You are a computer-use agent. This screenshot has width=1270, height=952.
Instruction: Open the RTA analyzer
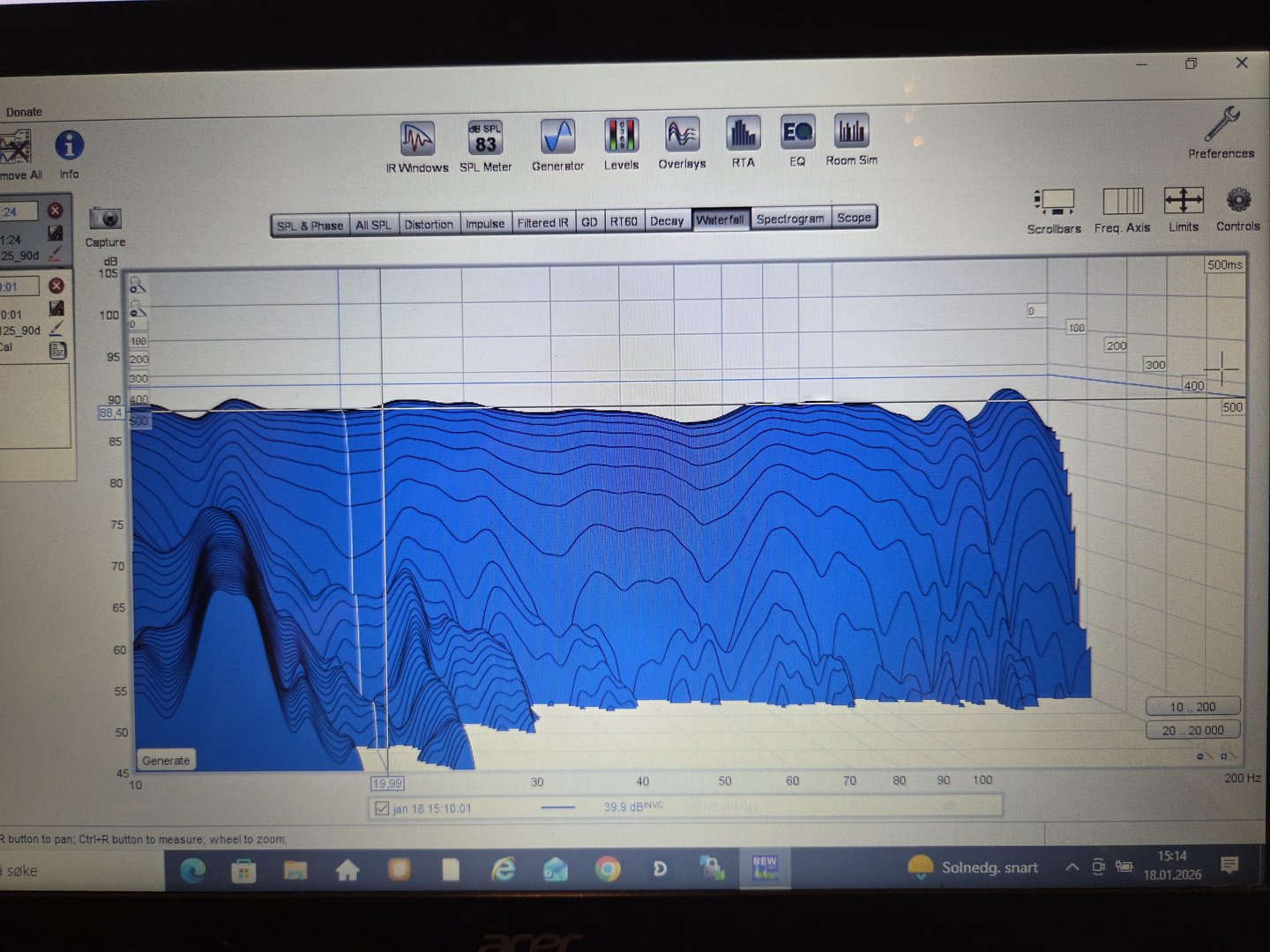(x=743, y=142)
